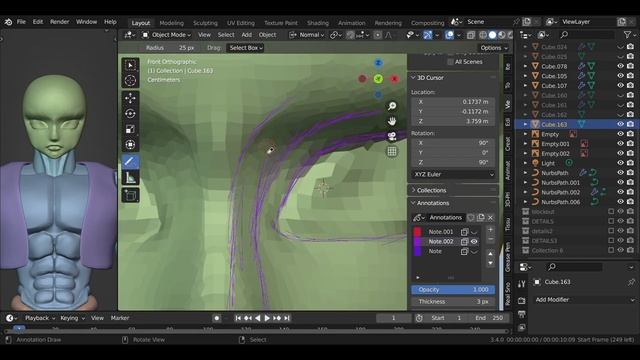Screen dimensions: 640x360
Task: Hide the NurbsPath object
Action: pos(620,173)
